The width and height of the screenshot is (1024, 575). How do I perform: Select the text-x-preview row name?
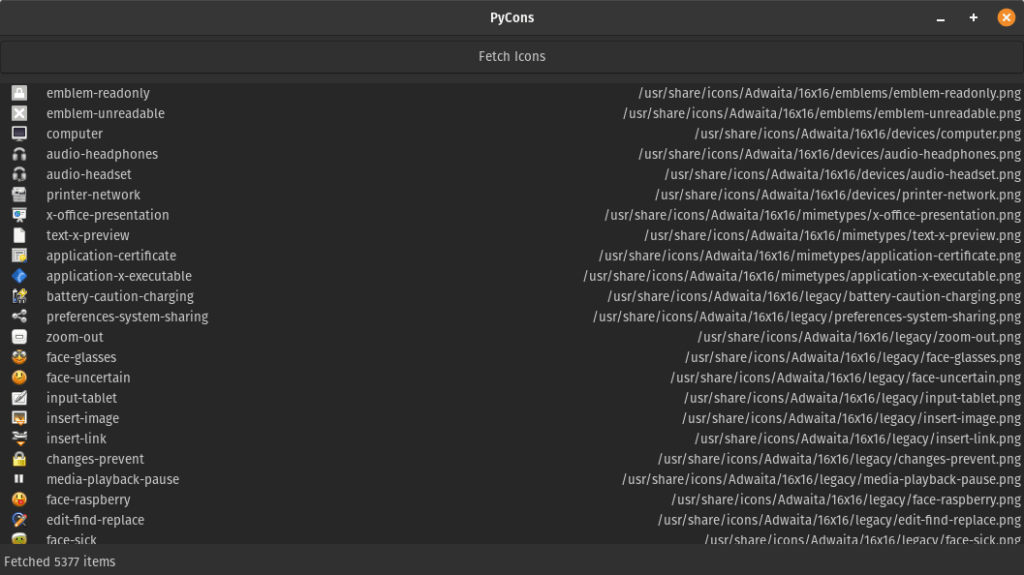point(87,236)
